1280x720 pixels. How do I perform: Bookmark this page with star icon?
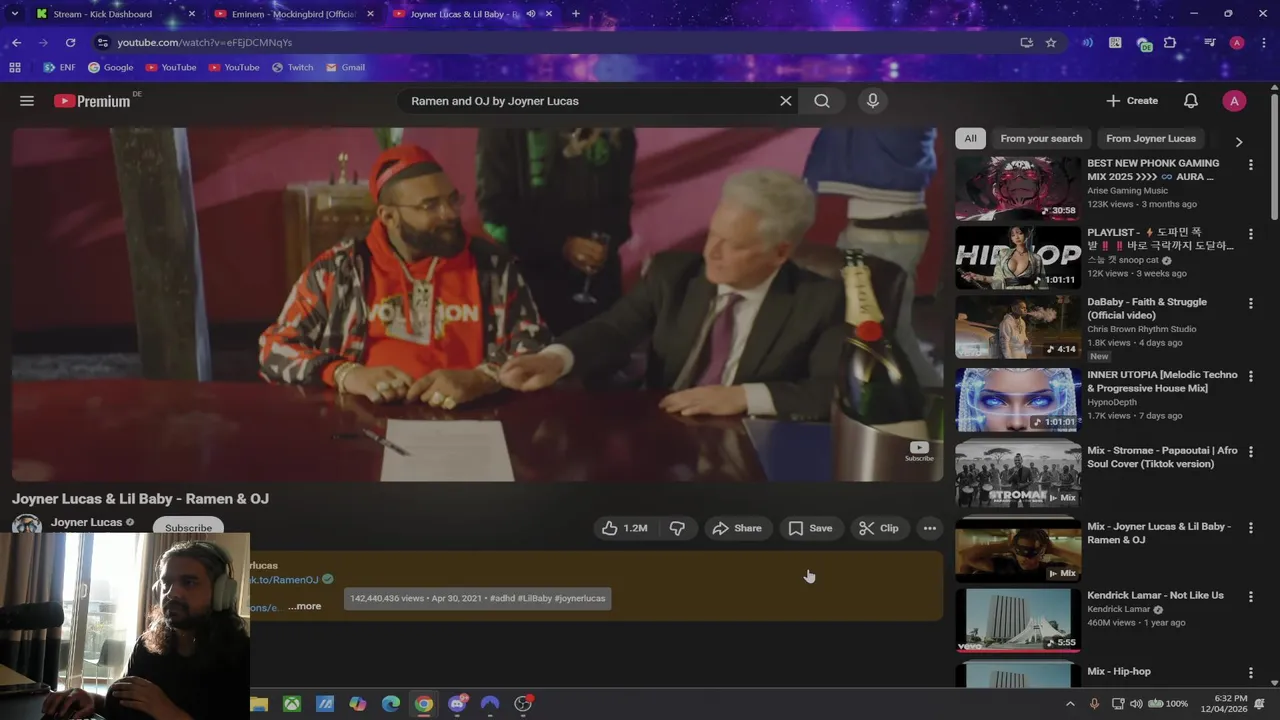(1051, 43)
